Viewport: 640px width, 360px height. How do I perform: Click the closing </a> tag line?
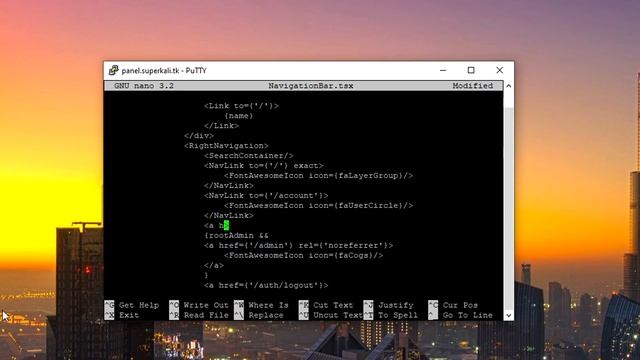(x=214, y=265)
